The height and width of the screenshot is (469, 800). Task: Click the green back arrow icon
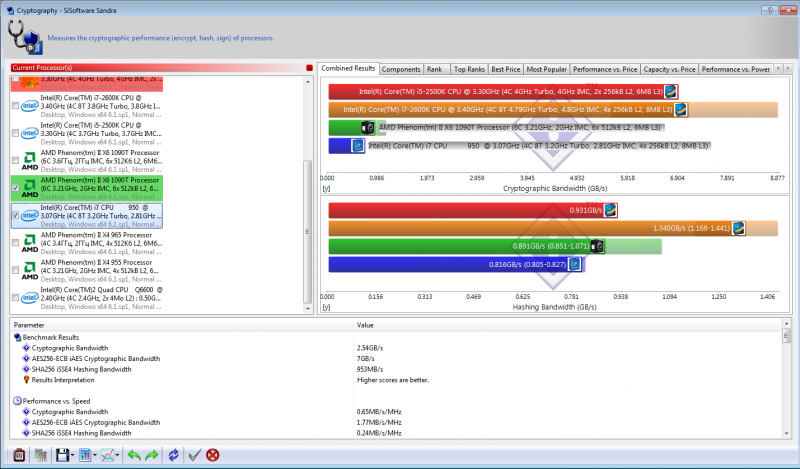tap(134, 455)
